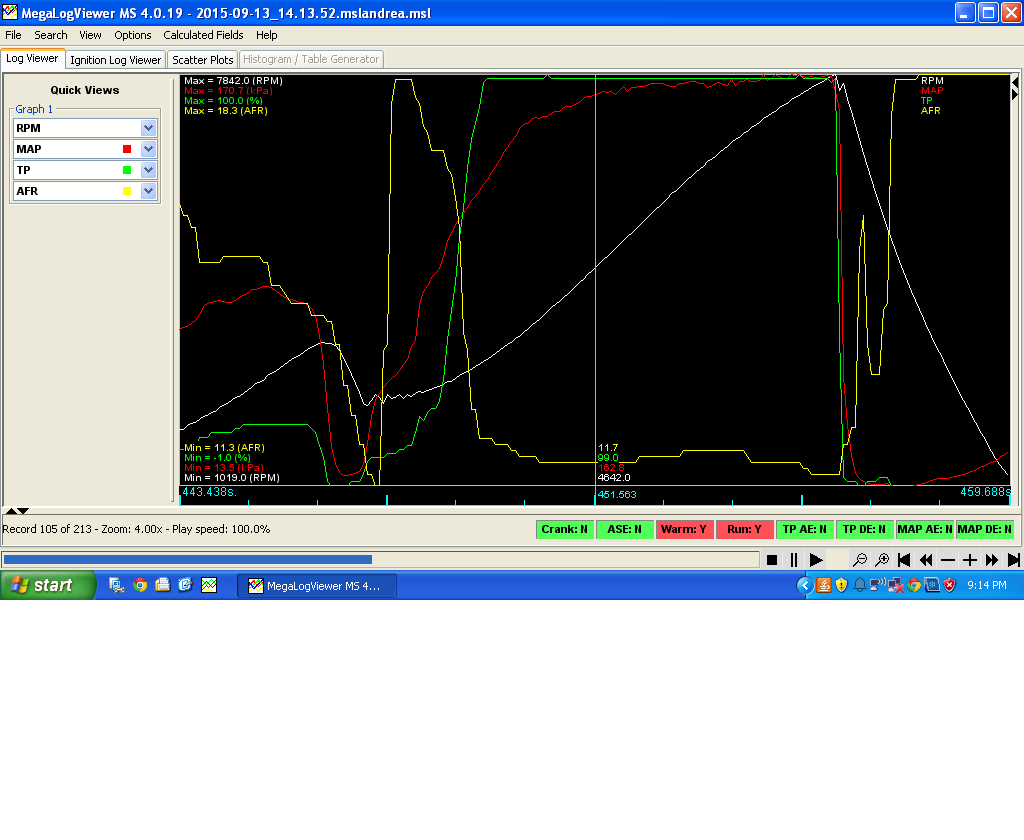Open the Windows start menu

48,585
